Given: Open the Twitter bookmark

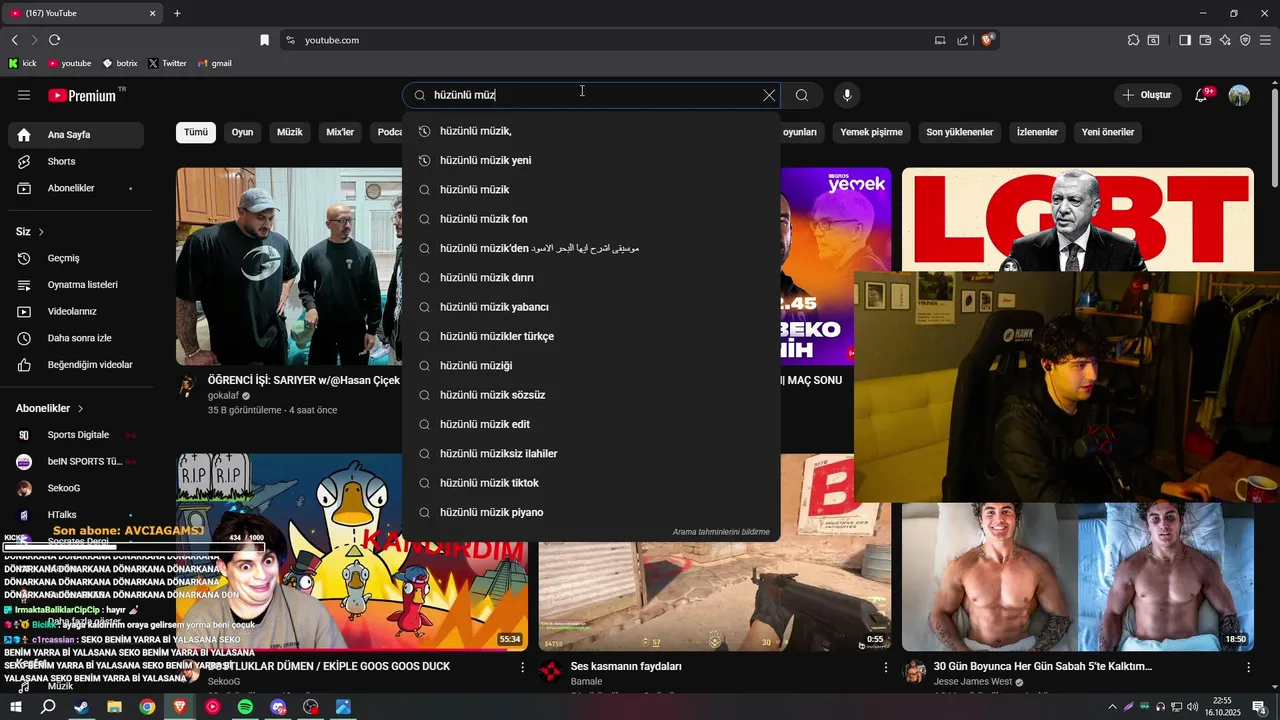Looking at the screenshot, I should click(x=167, y=63).
